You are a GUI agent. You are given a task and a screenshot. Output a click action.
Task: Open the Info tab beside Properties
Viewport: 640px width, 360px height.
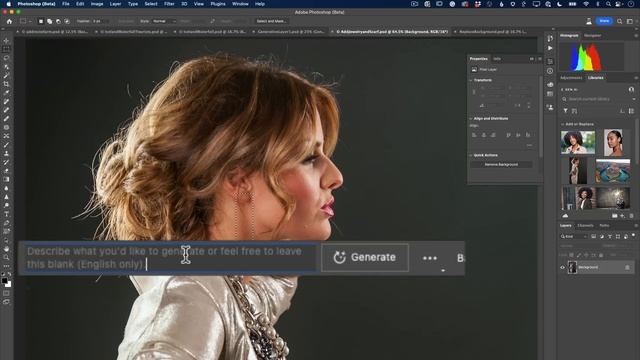pos(497,59)
